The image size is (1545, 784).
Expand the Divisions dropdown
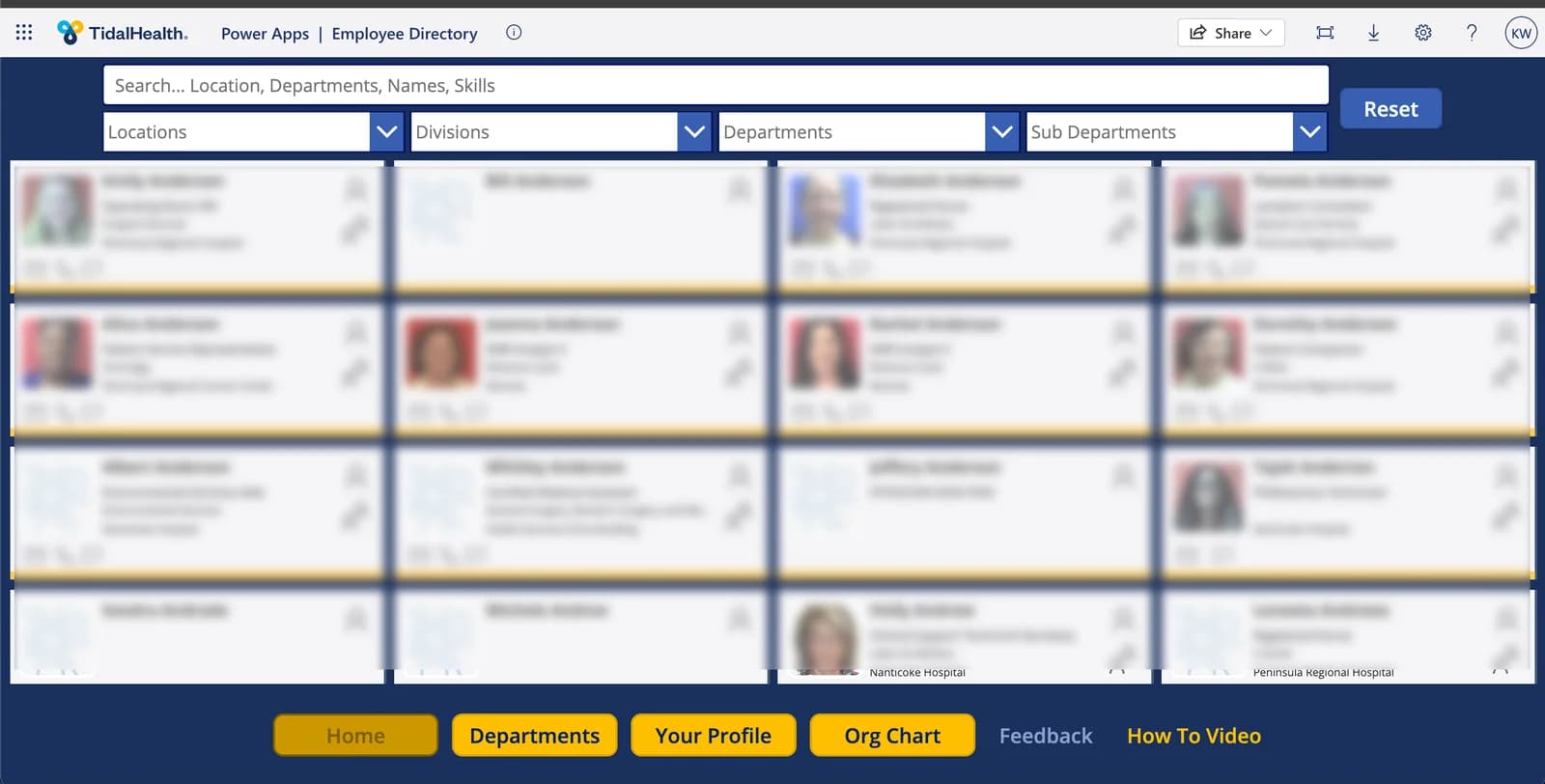coord(693,132)
